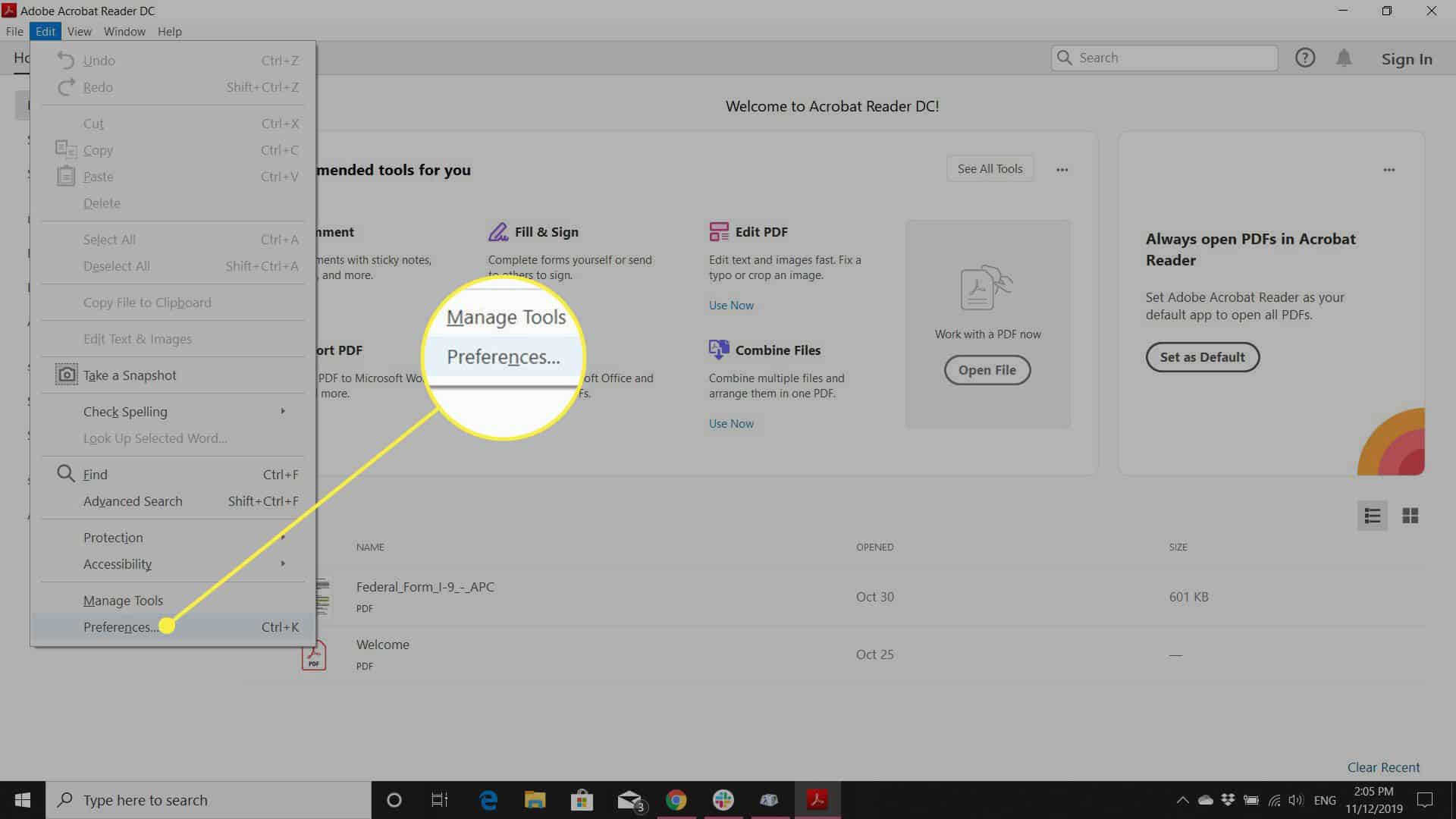Image resolution: width=1456 pixels, height=819 pixels.
Task: Click the Find magnifier icon in Edit menu
Action: [66, 473]
